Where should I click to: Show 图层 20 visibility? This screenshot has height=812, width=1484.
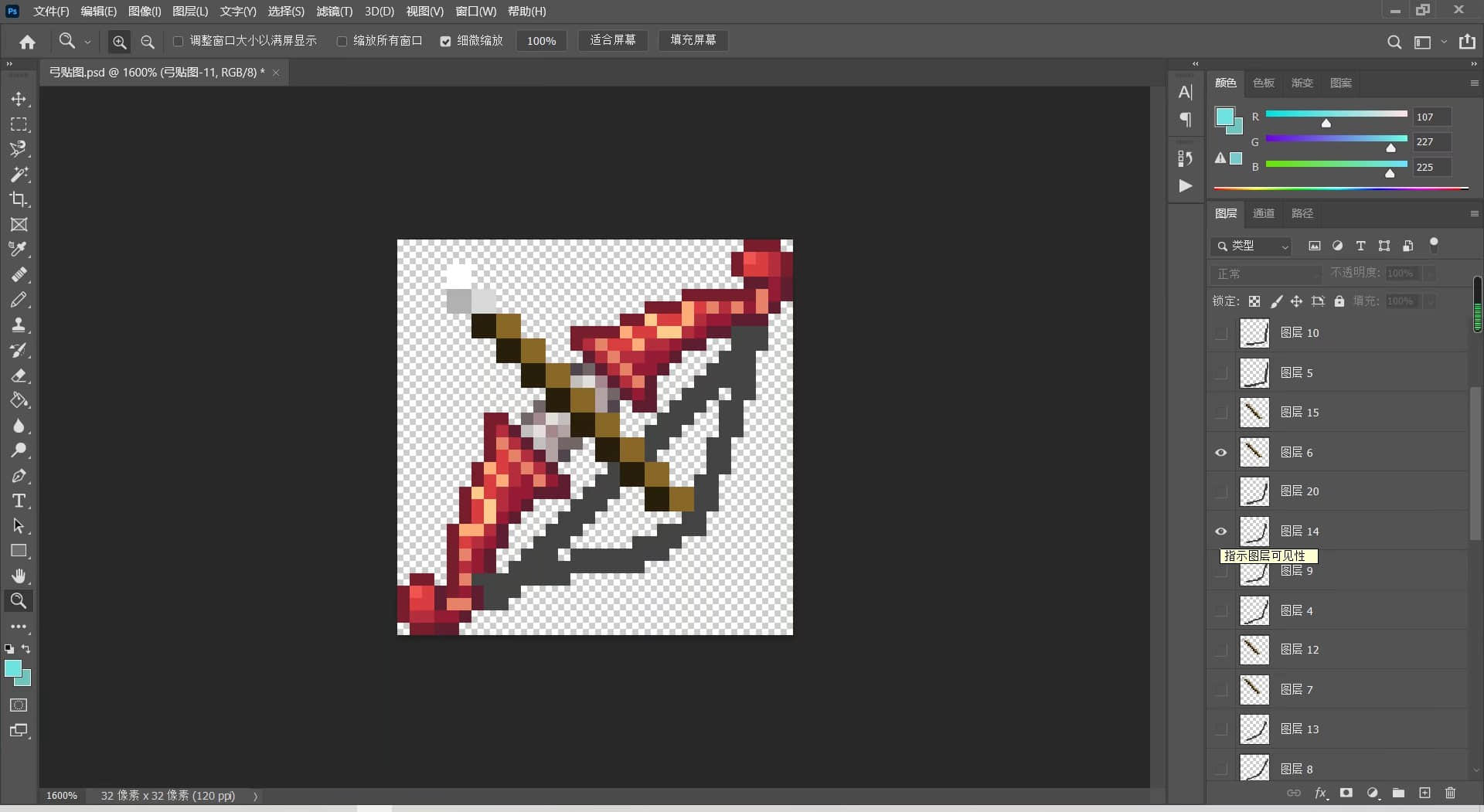click(x=1221, y=491)
